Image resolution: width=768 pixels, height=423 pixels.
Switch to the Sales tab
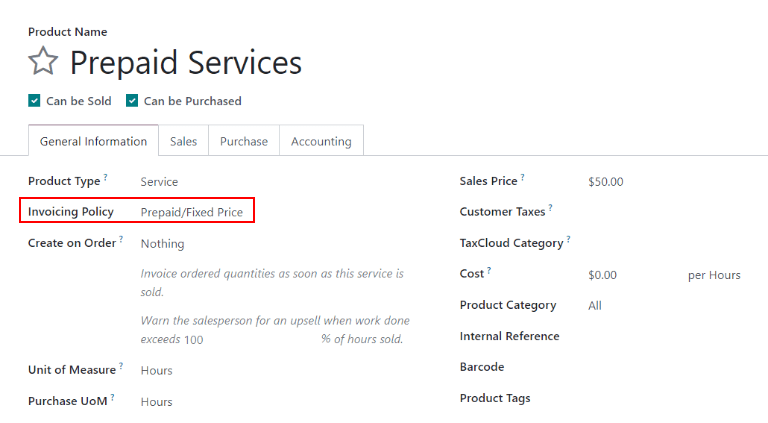pos(183,142)
